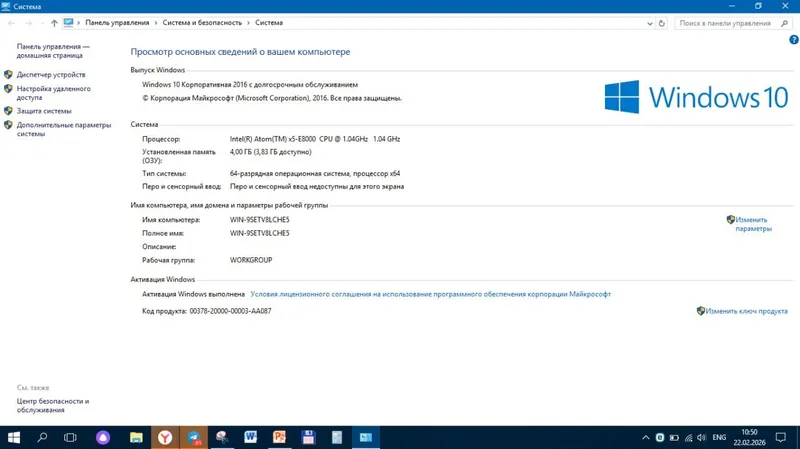800x449 pixels.
Task: Click shield icon beside advanced system settings
Action: tap(8, 125)
